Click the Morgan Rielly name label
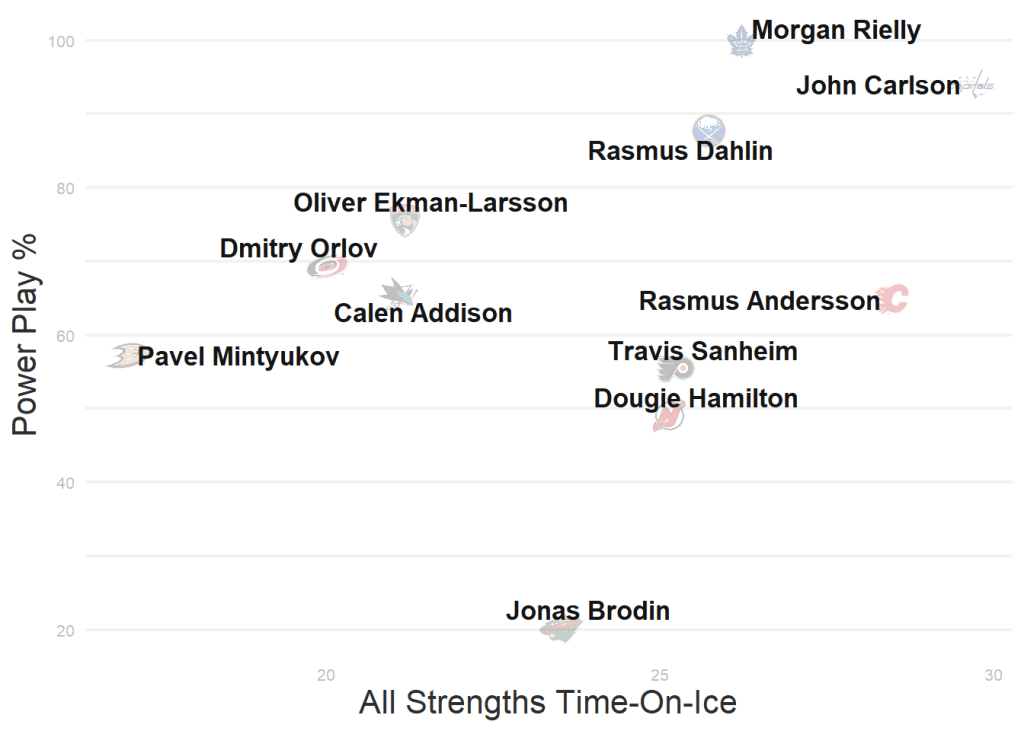Screen dimensions: 1024x731 point(836,30)
